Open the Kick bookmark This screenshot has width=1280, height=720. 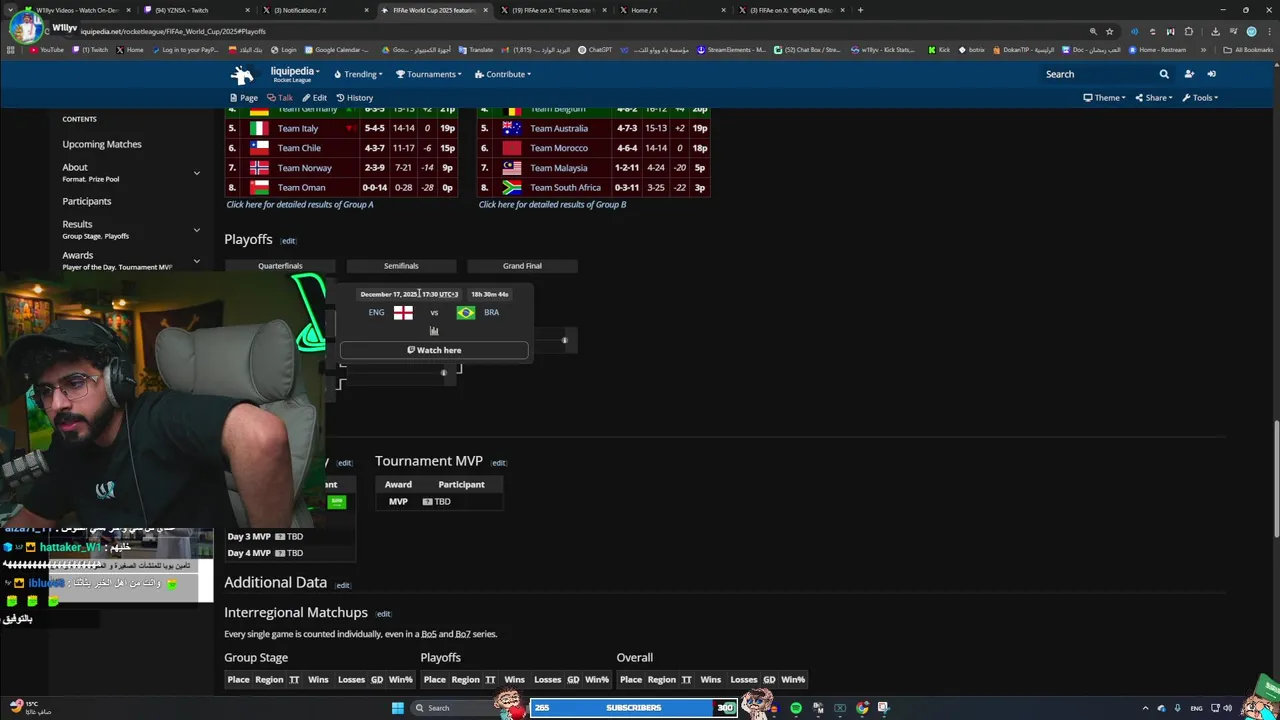pyautogui.click(x=939, y=49)
